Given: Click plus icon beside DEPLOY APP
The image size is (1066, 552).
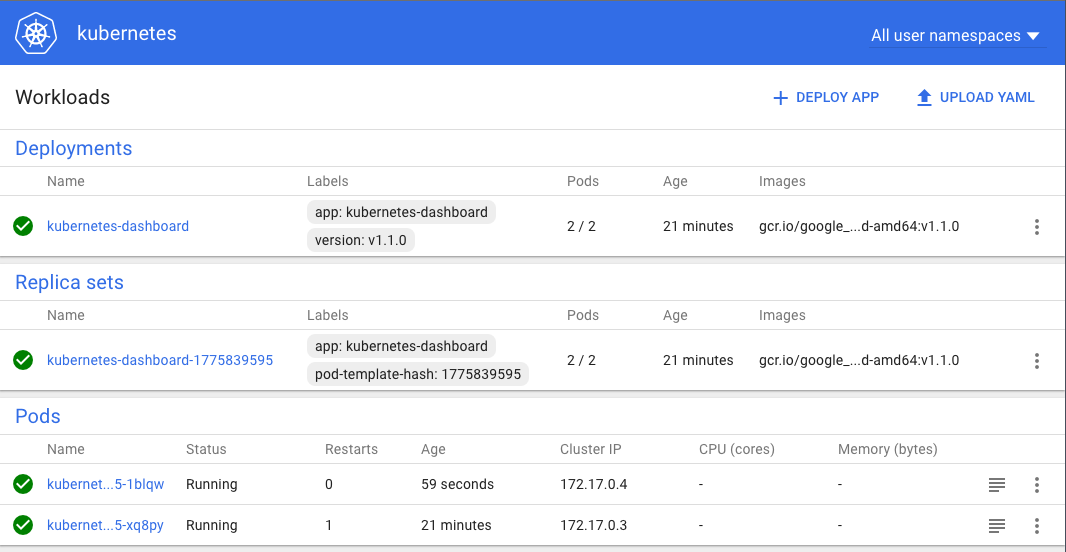Looking at the screenshot, I should click(x=780, y=98).
